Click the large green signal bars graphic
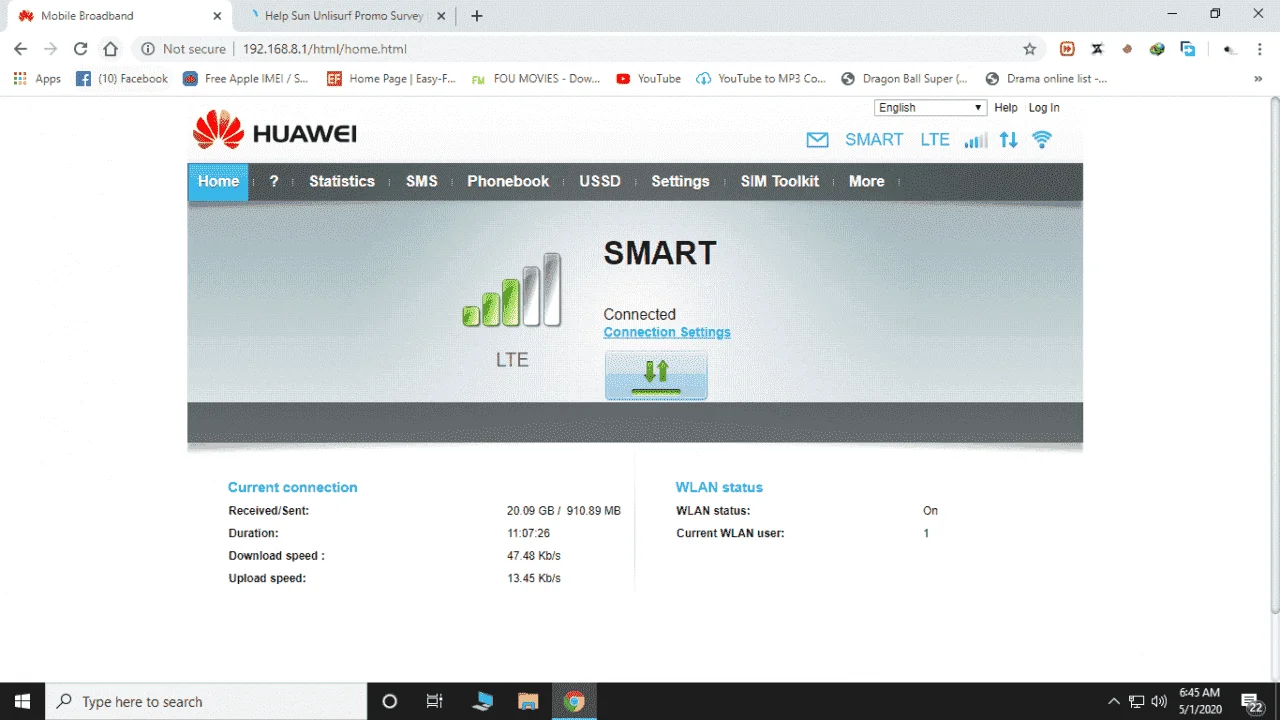Screen dimensions: 1280x720 (511, 290)
